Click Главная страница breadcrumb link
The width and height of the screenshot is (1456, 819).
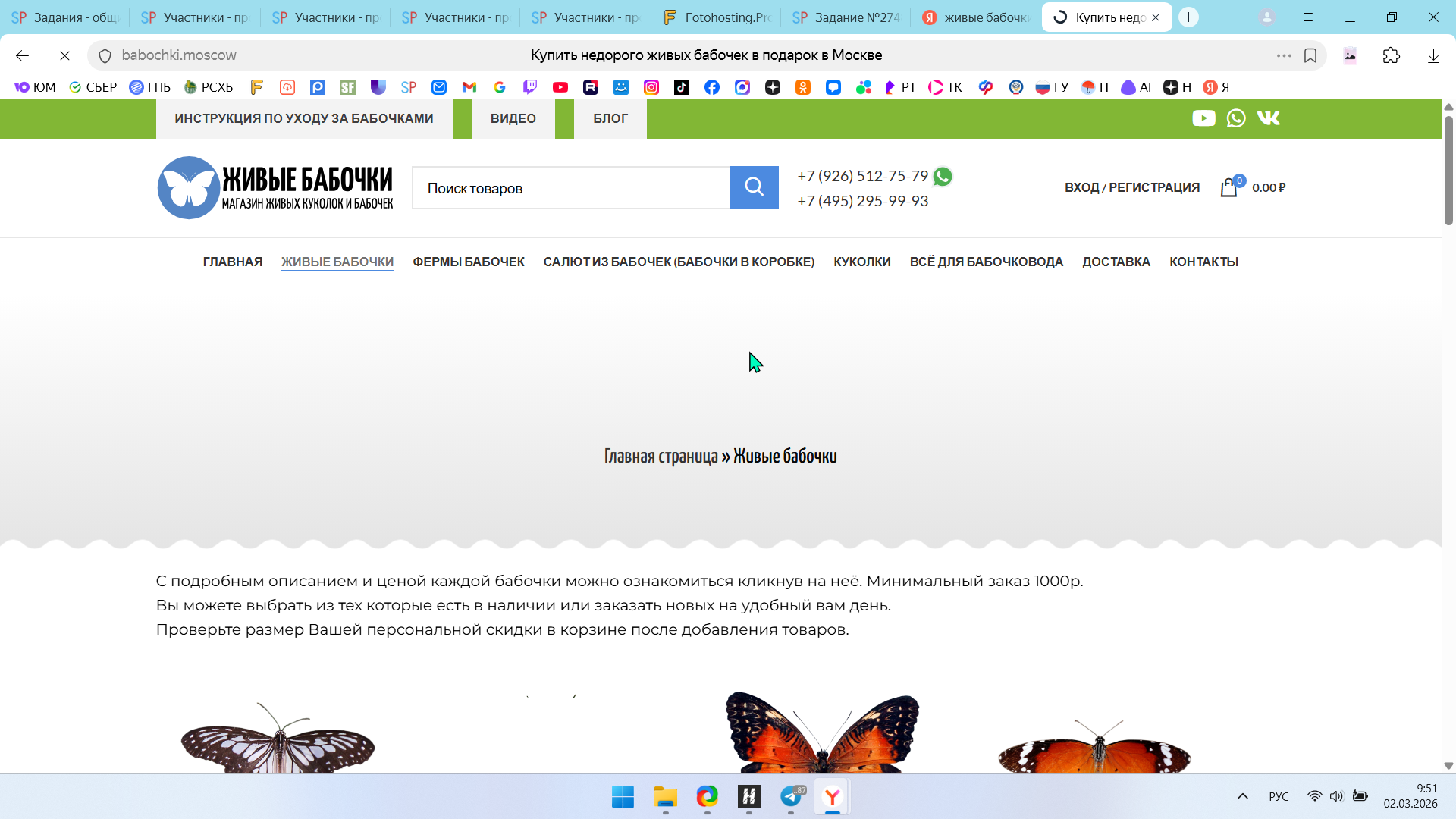[x=661, y=457]
